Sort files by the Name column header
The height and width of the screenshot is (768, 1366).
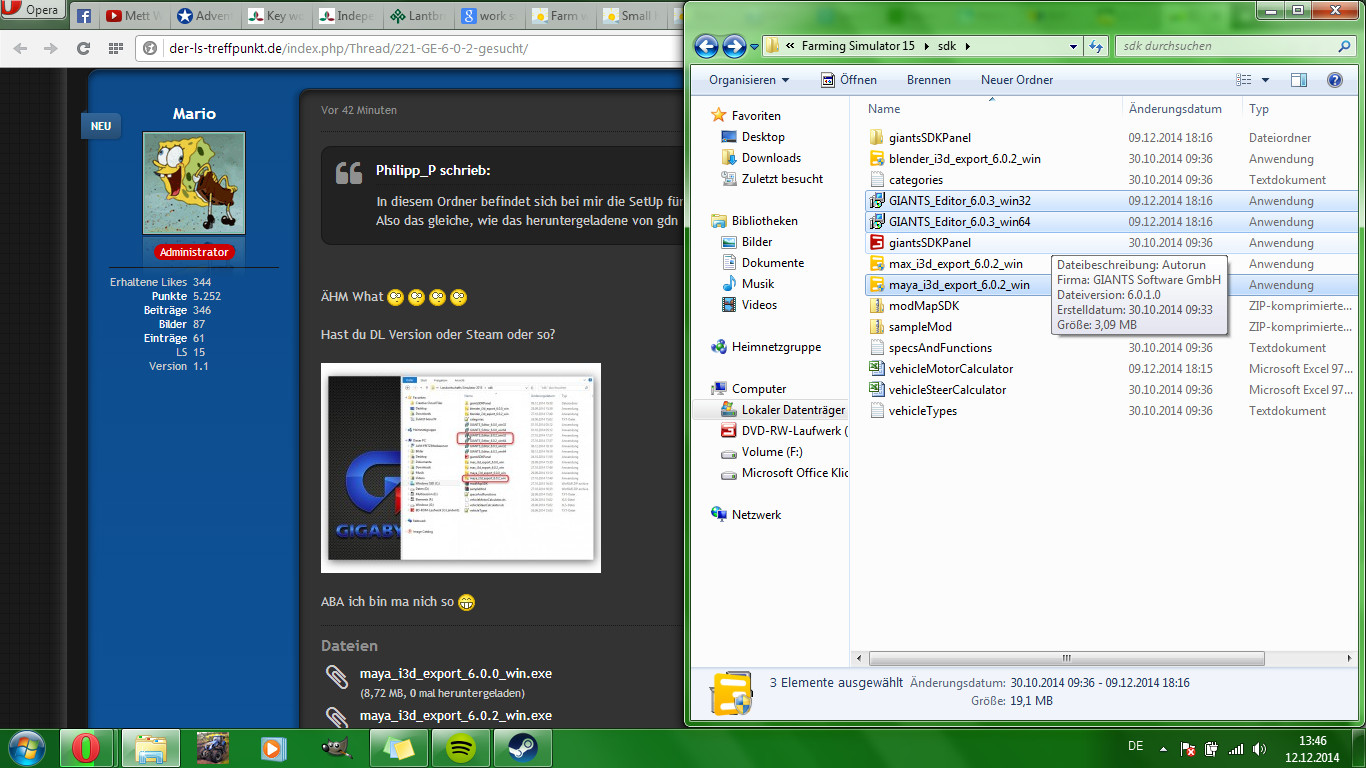[x=990, y=109]
